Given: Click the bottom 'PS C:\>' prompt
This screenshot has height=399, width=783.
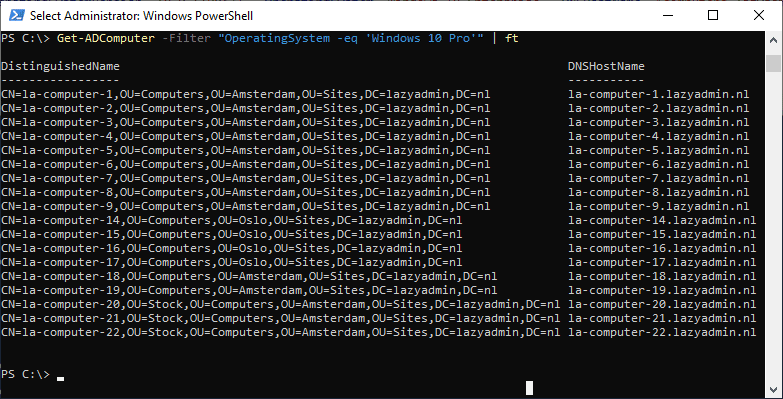Looking at the screenshot, I should click(25, 374).
